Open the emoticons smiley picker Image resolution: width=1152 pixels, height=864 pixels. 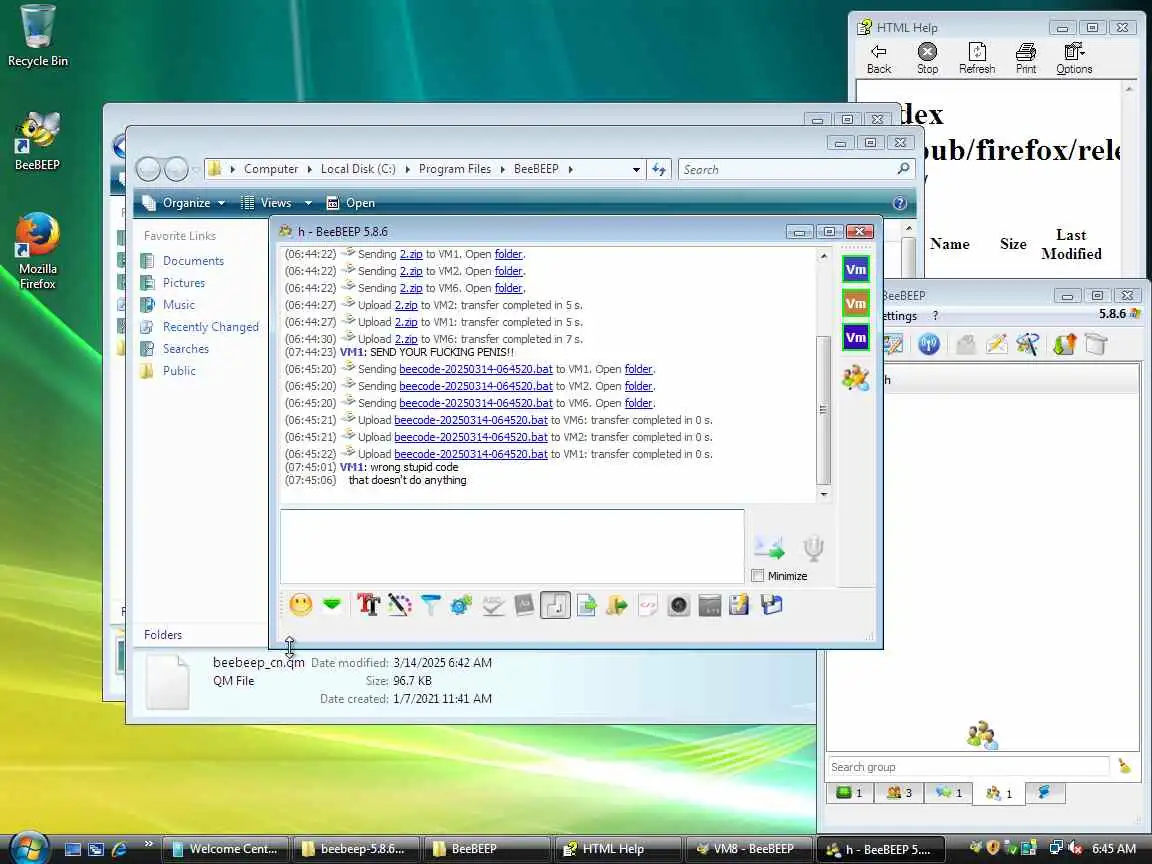[300, 605]
